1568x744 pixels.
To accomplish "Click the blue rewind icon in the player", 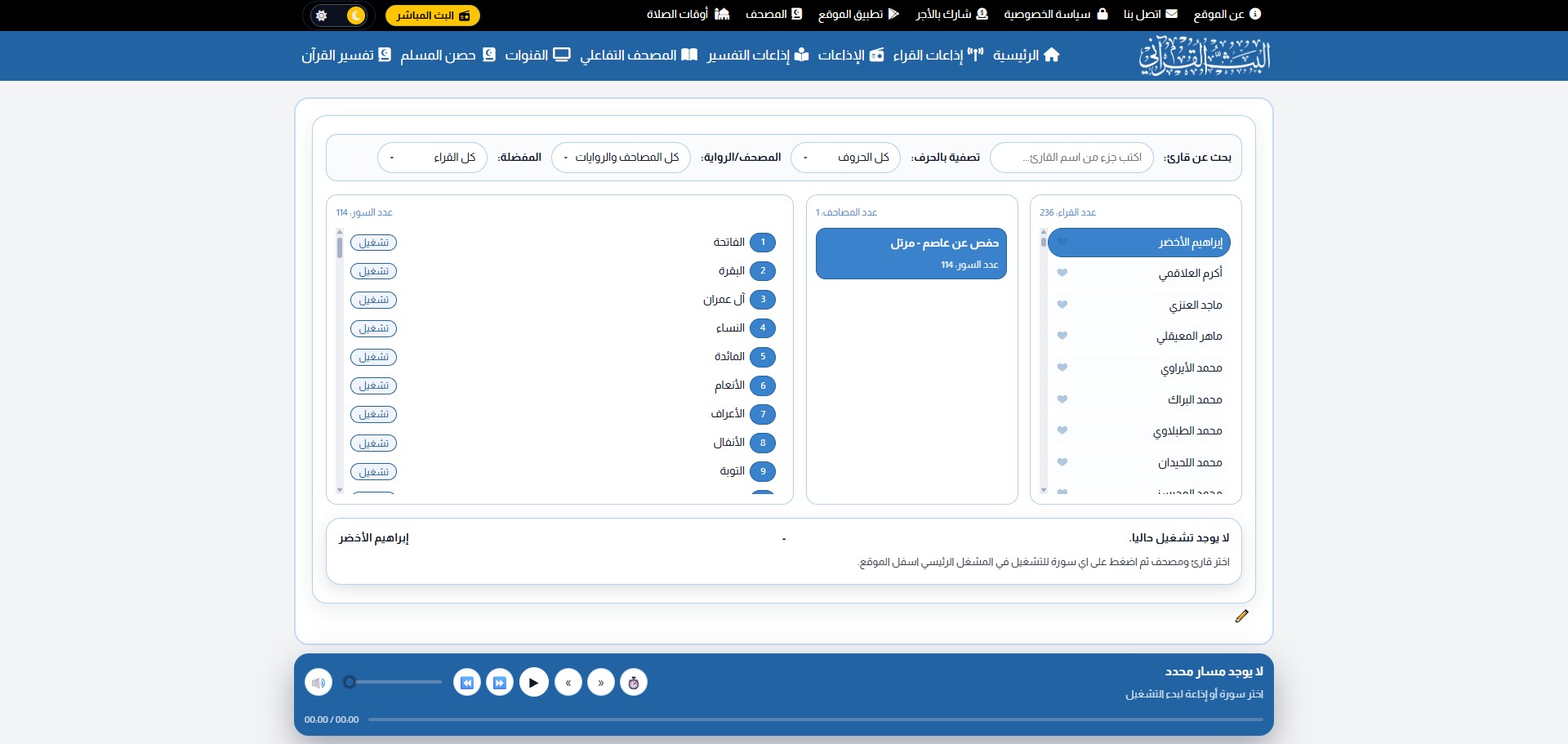I will coord(466,682).
